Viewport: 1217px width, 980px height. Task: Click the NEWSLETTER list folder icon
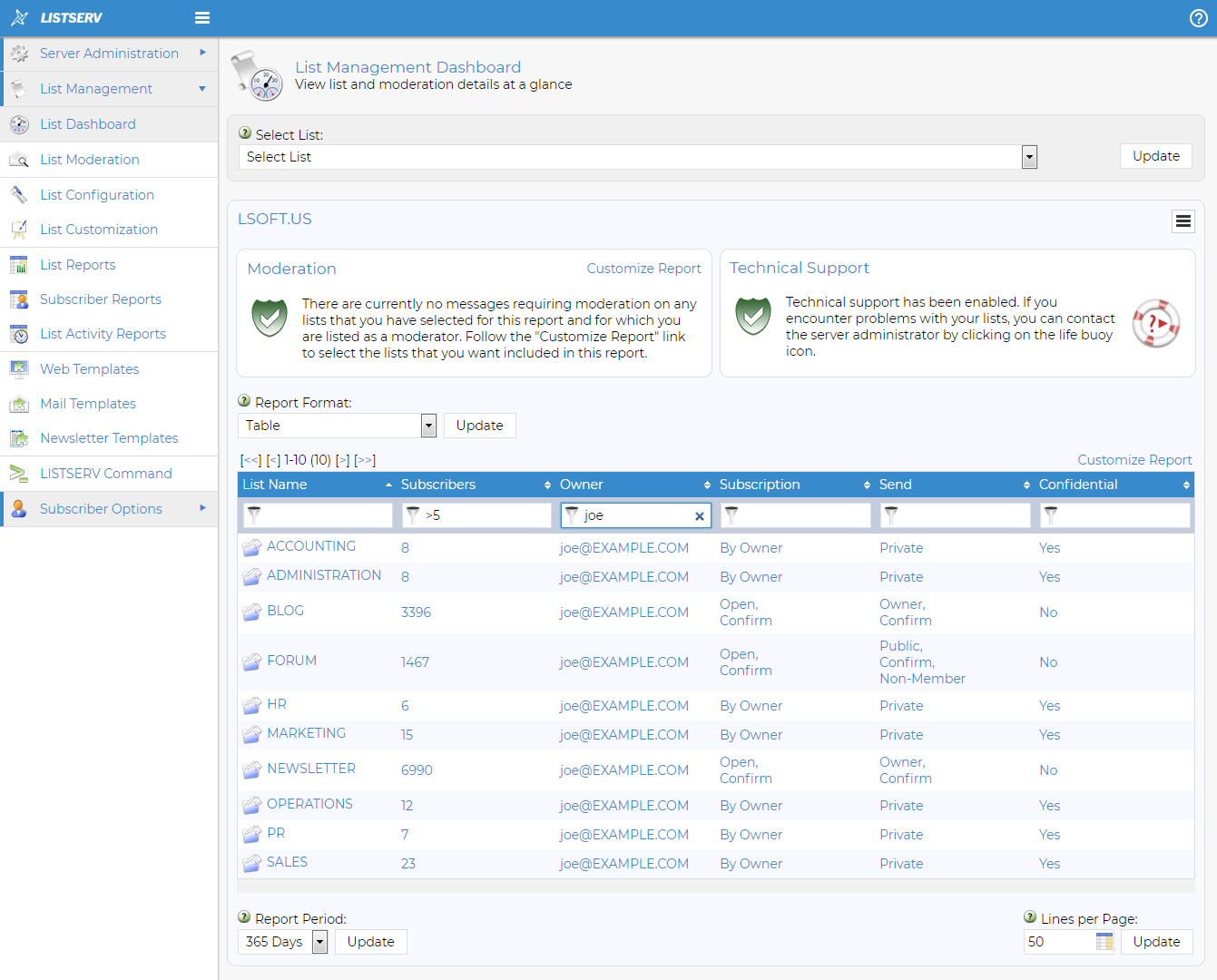tap(251, 770)
